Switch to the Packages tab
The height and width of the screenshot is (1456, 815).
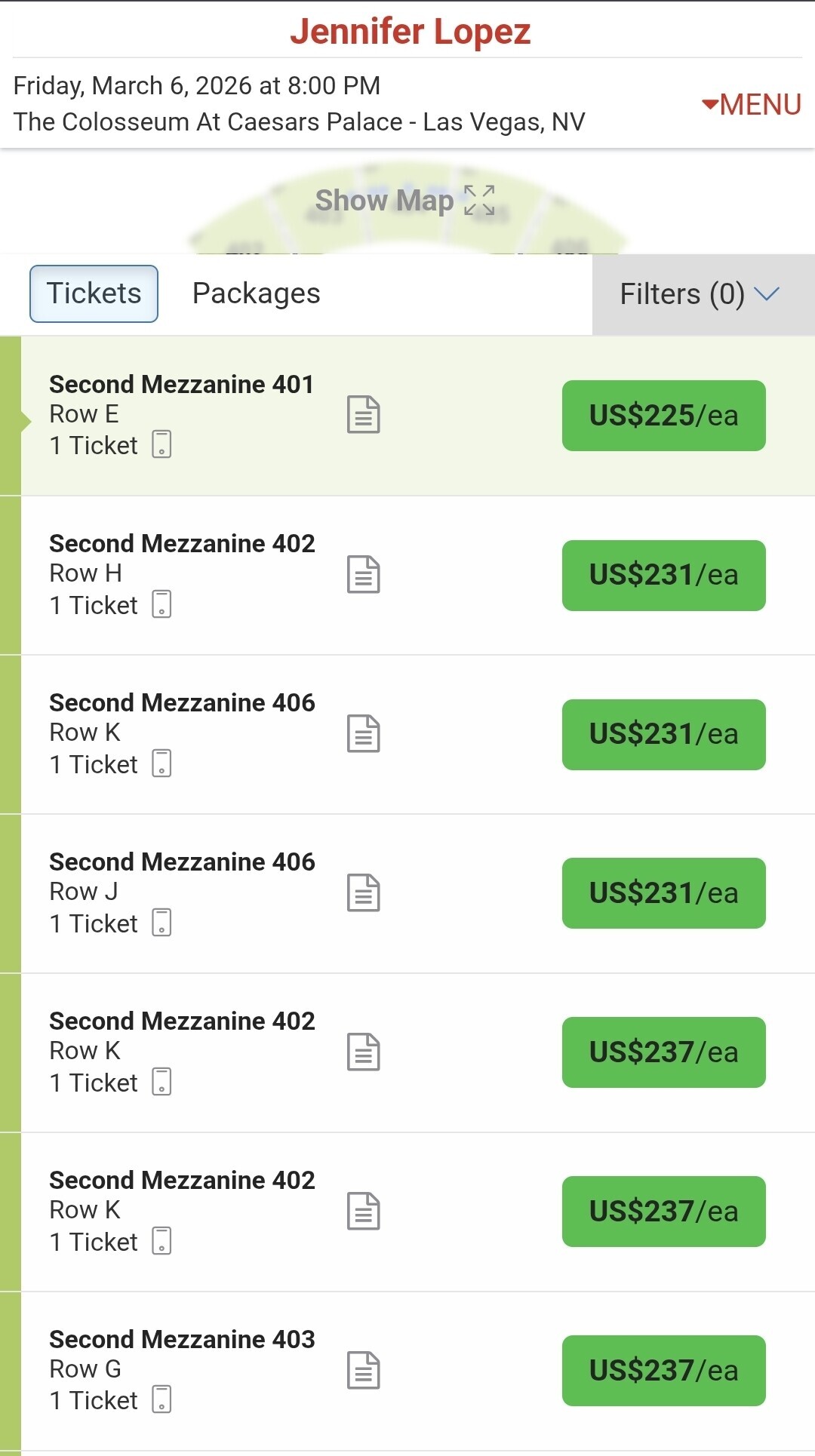tap(257, 293)
